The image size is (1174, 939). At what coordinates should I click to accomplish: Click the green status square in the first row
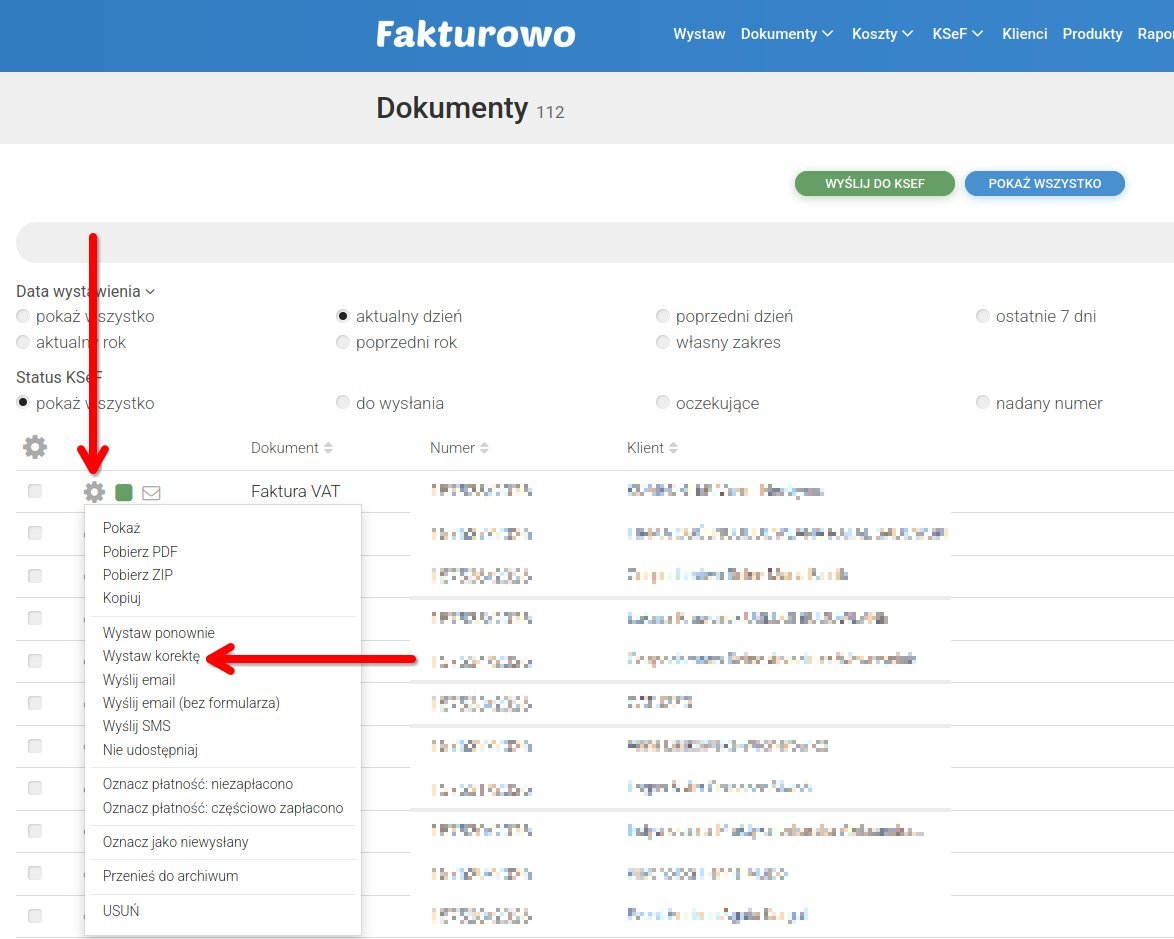click(x=124, y=492)
